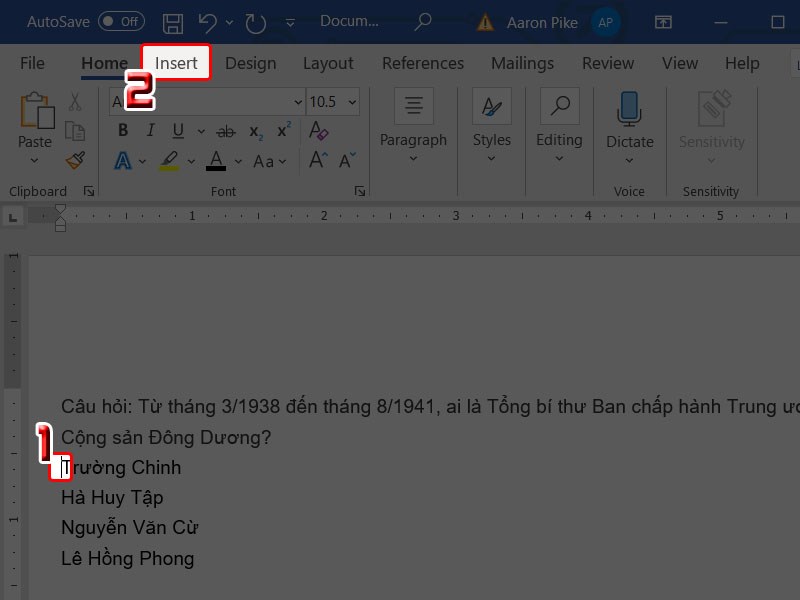Apply italic formatting

pos(151,131)
